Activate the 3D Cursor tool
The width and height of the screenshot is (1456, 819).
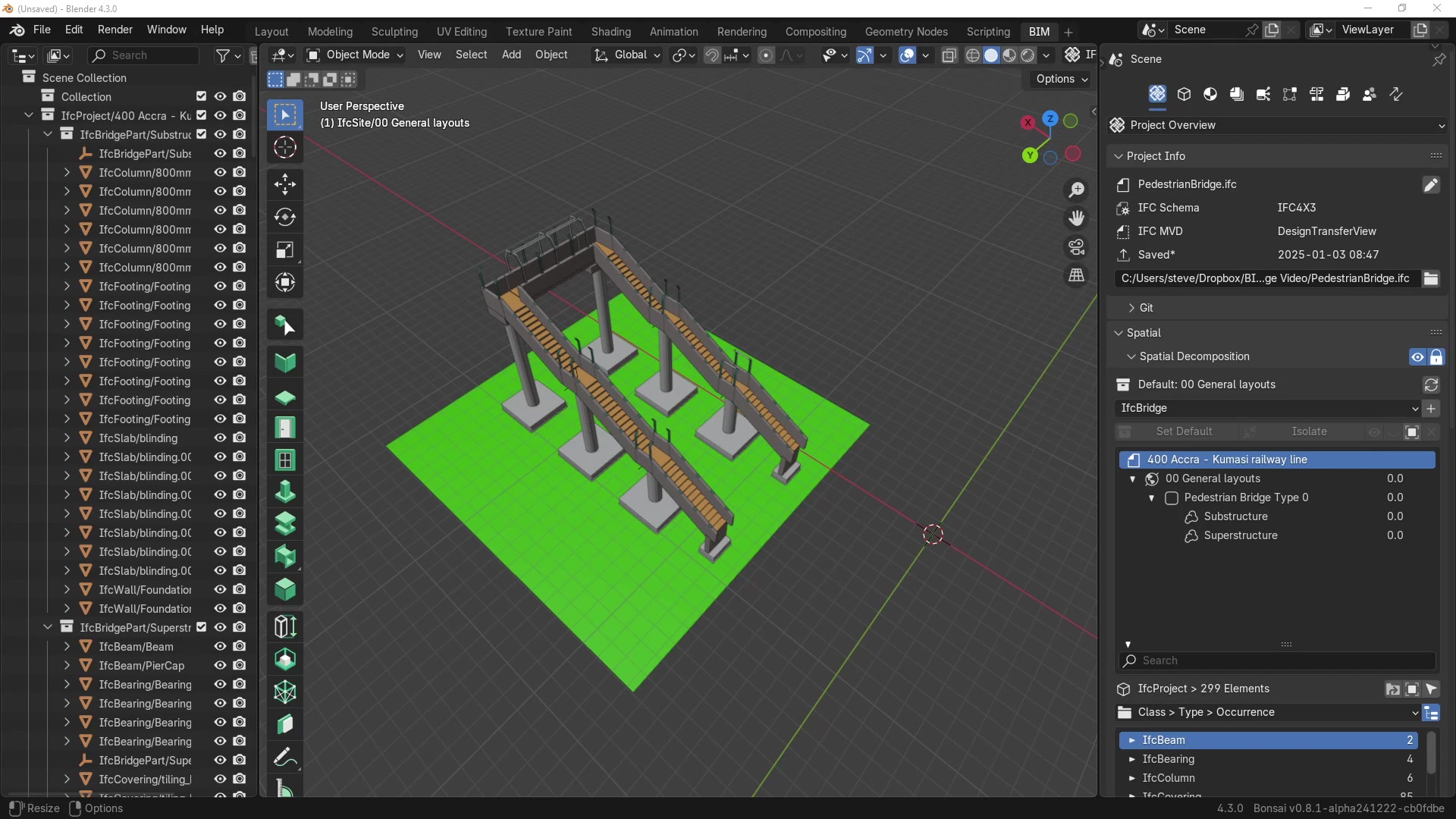(285, 147)
